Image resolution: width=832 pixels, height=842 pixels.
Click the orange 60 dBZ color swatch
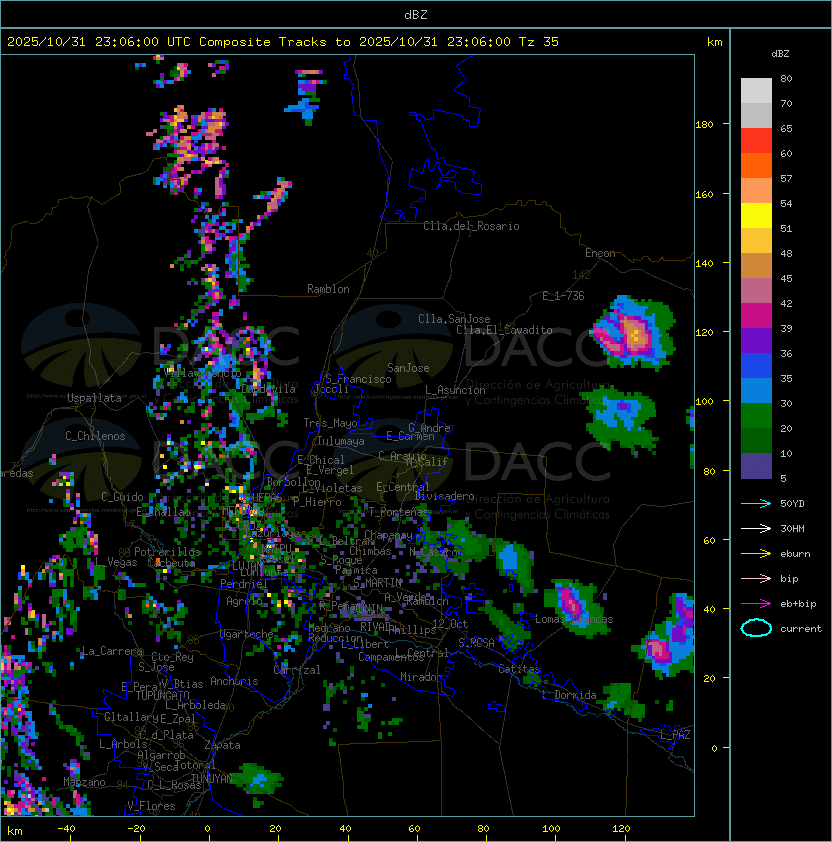756,165
